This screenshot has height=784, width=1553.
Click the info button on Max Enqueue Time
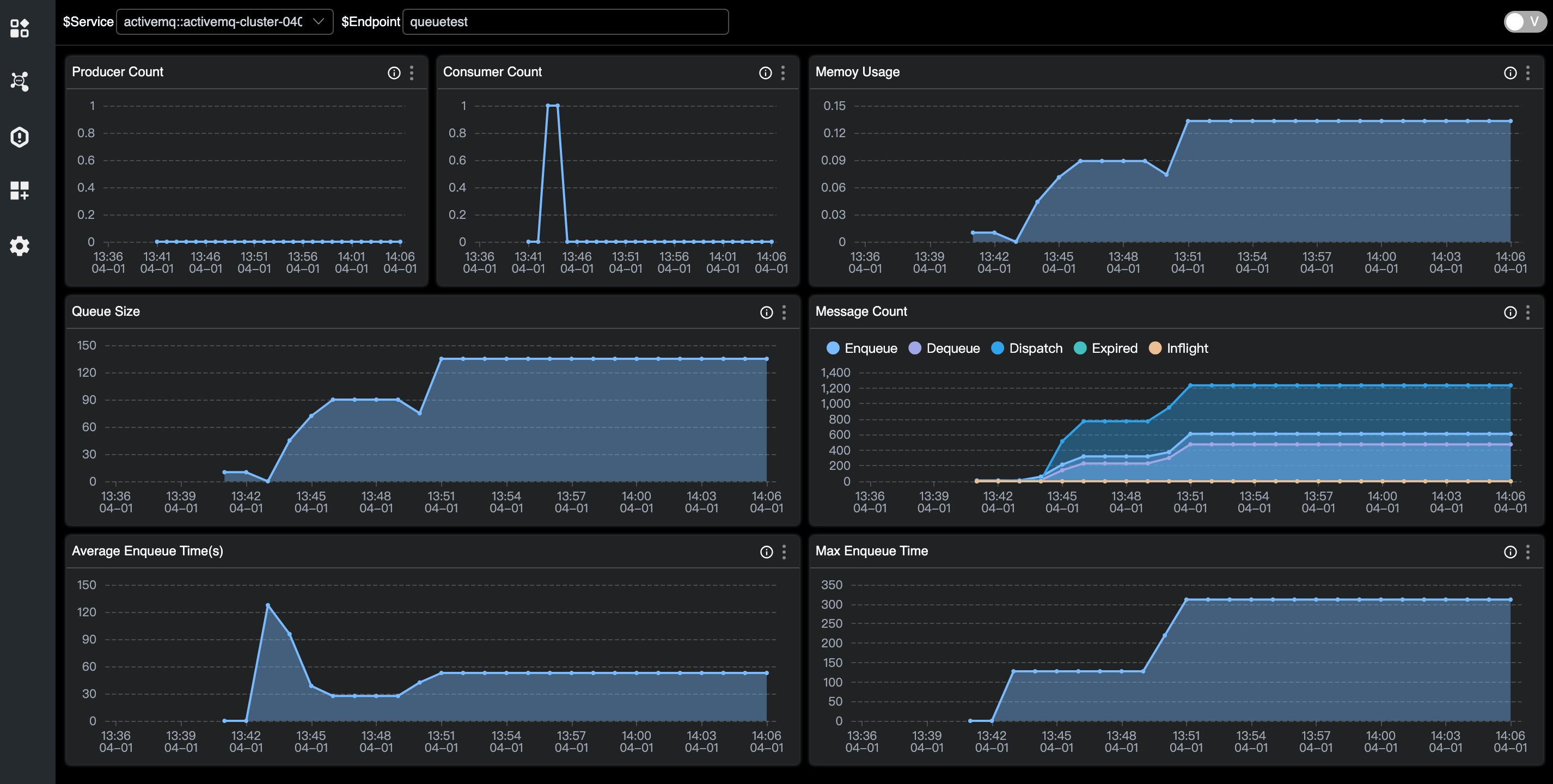click(x=1509, y=552)
